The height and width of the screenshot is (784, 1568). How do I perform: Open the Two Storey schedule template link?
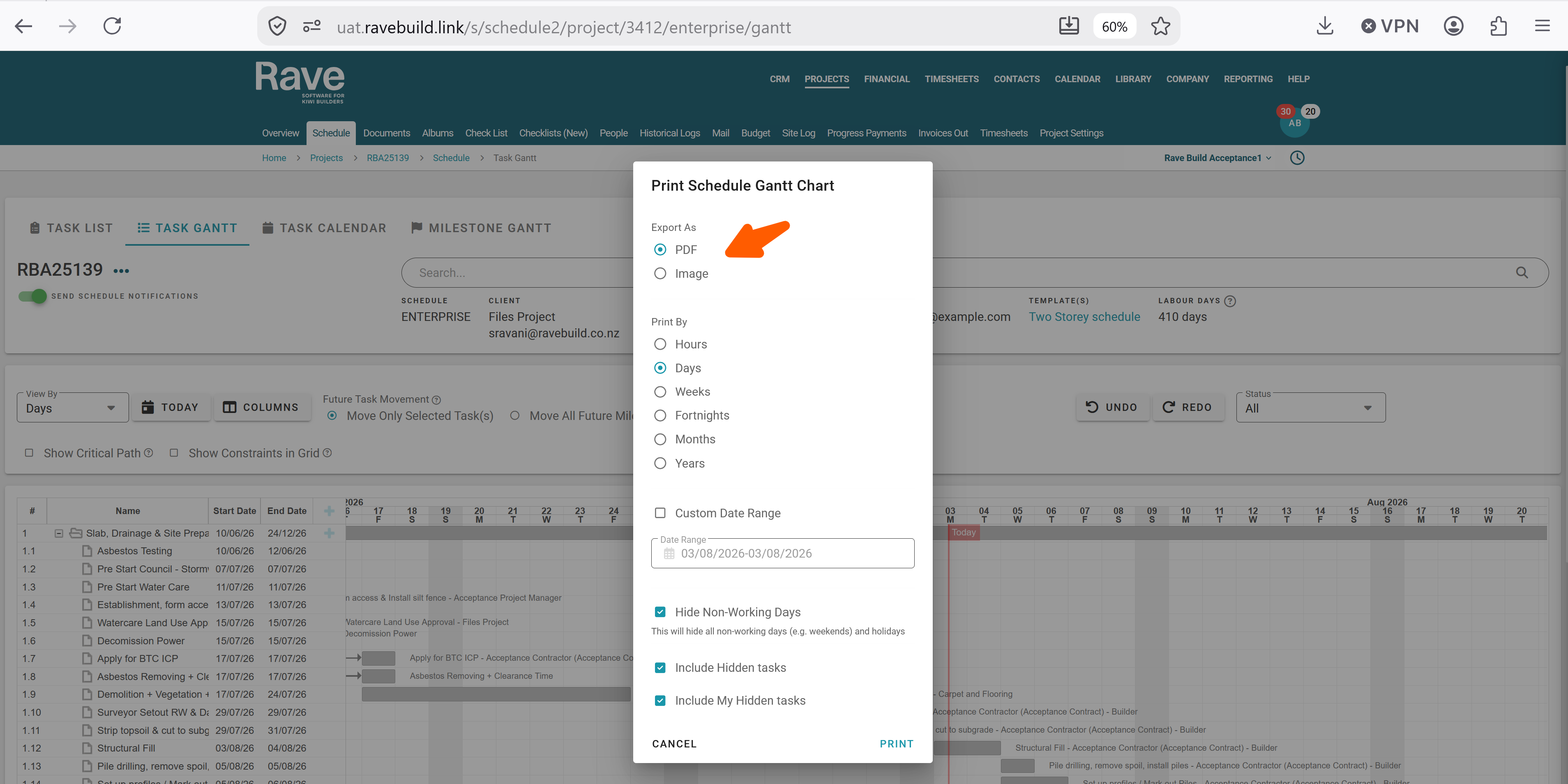point(1084,316)
